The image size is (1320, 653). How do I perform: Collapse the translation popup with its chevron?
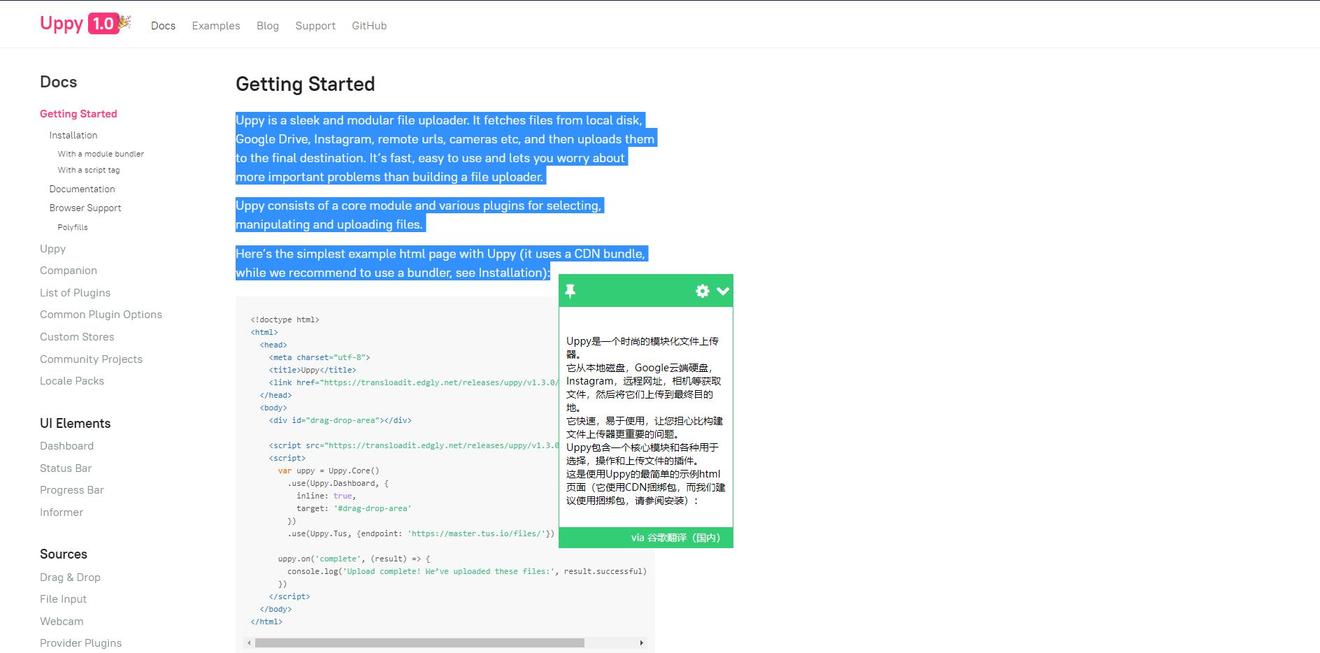[x=721, y=291]
